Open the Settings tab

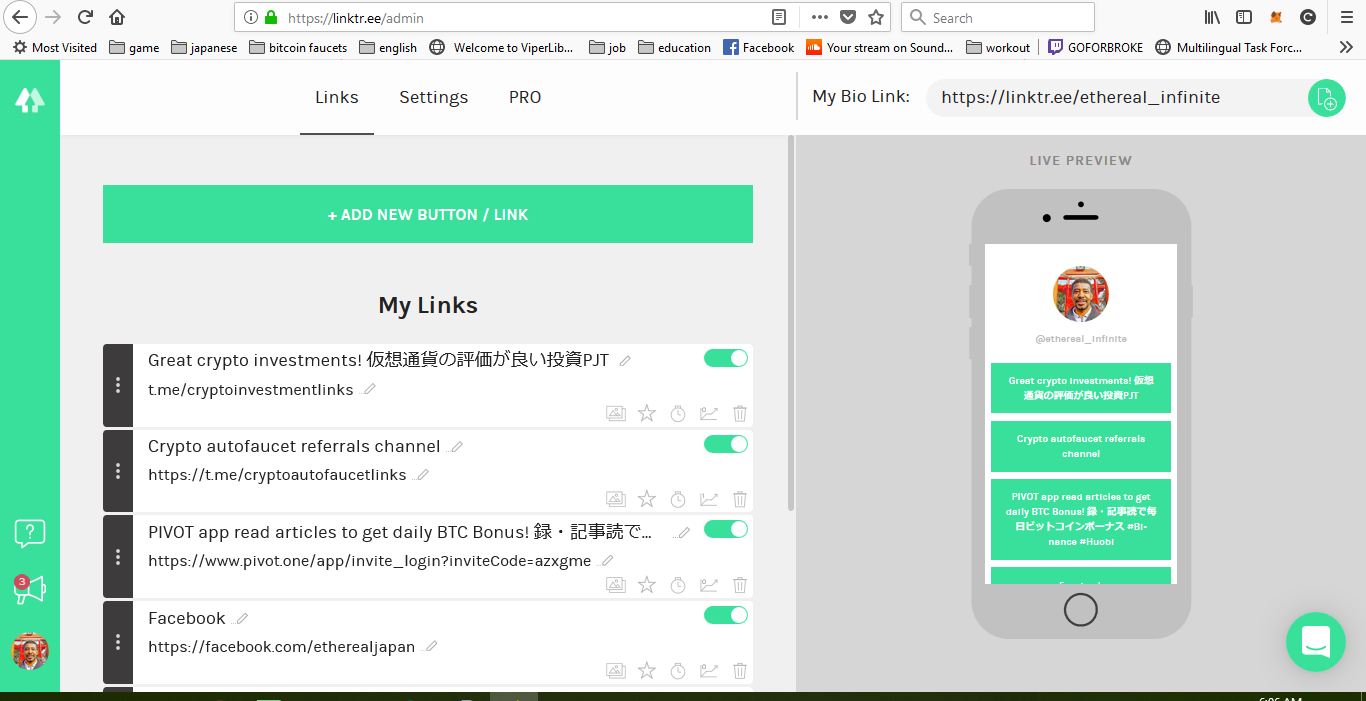pyautogui.click(x=434, y=97)
